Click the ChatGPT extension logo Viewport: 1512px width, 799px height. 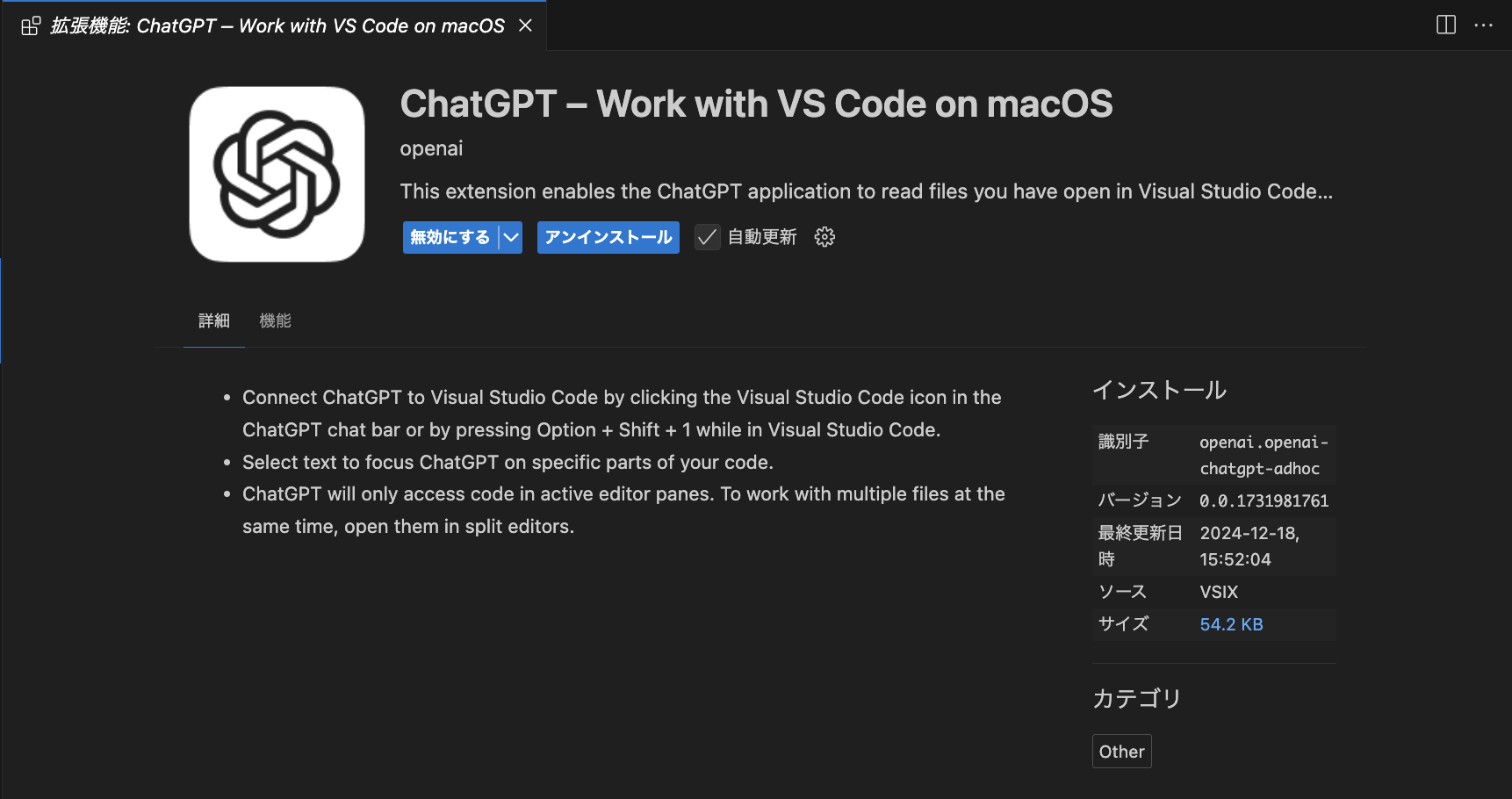pyautogui.click(x=277, y=174)
